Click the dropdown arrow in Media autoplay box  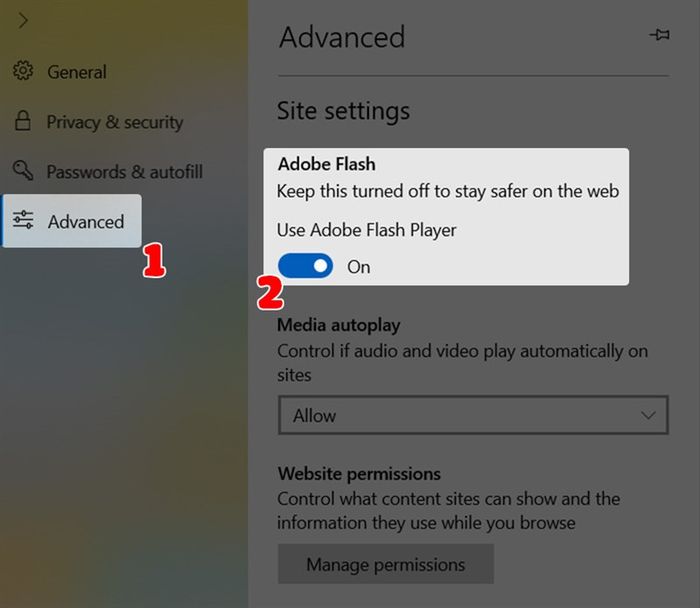(648, 416)
